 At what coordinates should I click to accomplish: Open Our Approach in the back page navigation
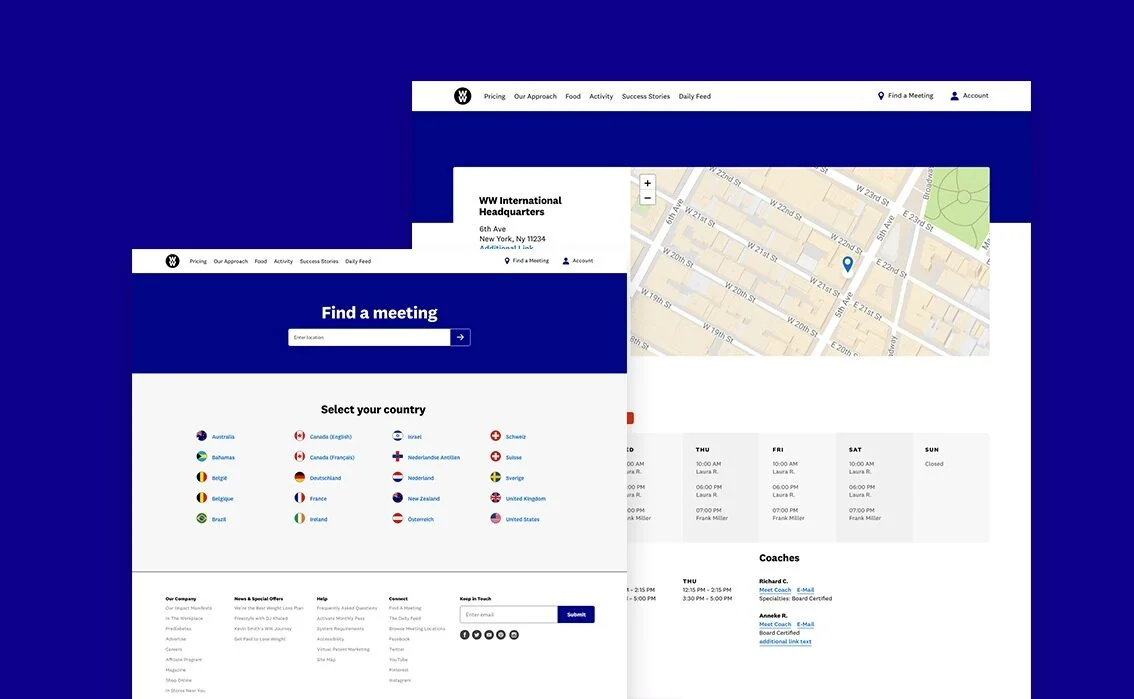(x=535, y=96)
